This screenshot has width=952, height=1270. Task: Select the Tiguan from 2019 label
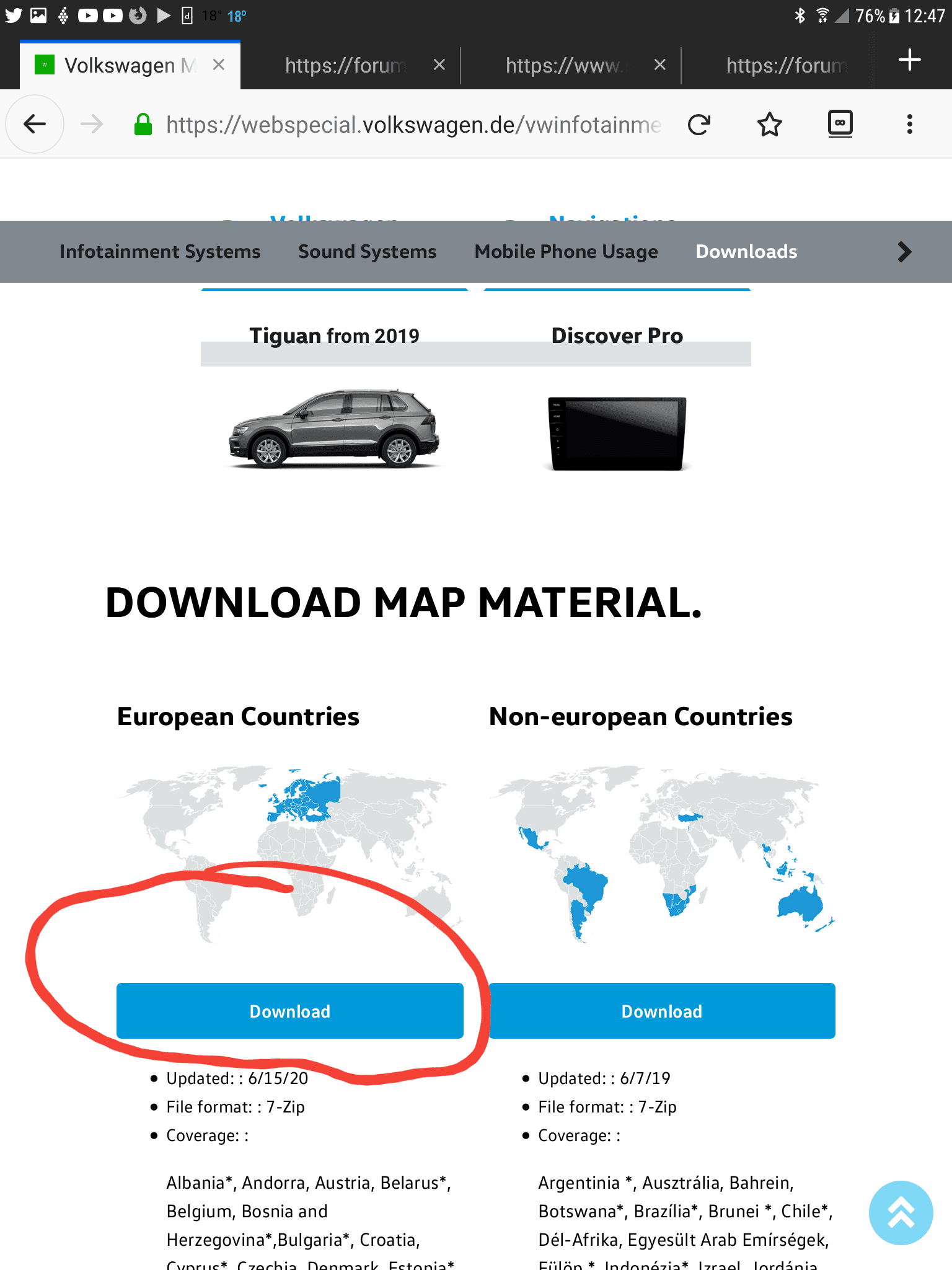[x=335, y=335]
